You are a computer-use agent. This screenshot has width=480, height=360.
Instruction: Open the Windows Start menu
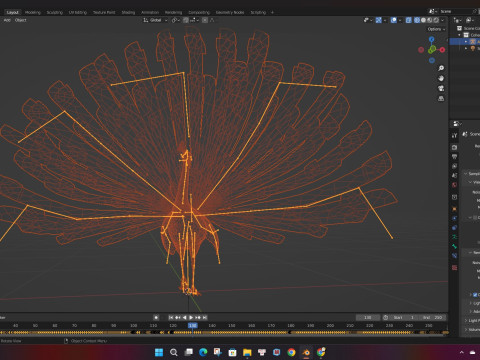point(159,352)
